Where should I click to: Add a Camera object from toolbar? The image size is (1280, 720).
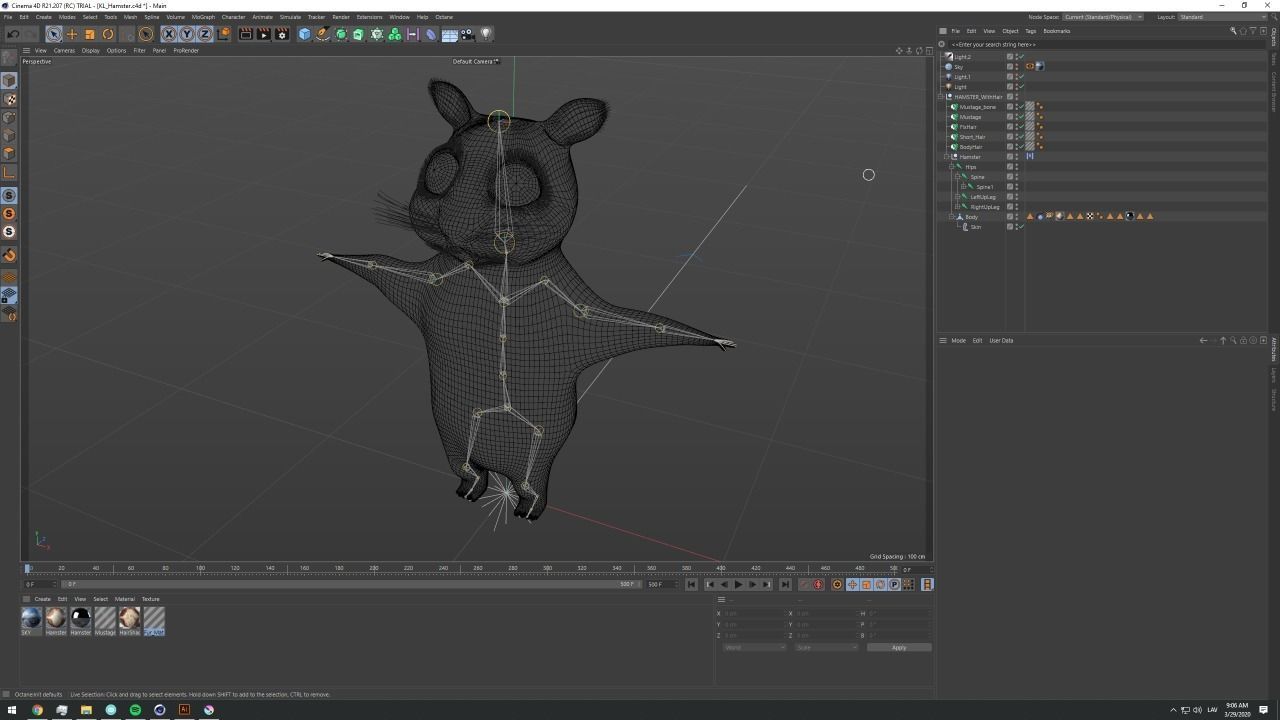(x=468, y=34)
